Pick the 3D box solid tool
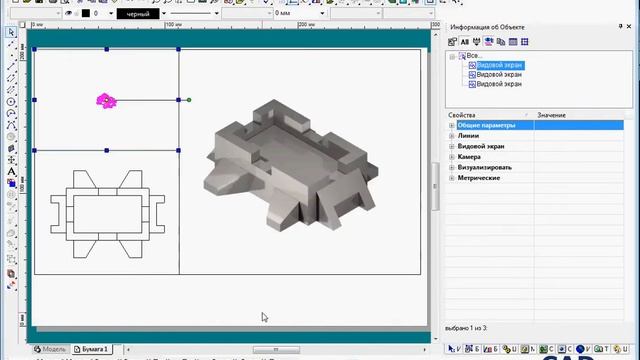The image size is (640, 360). [x=11, y=149]
